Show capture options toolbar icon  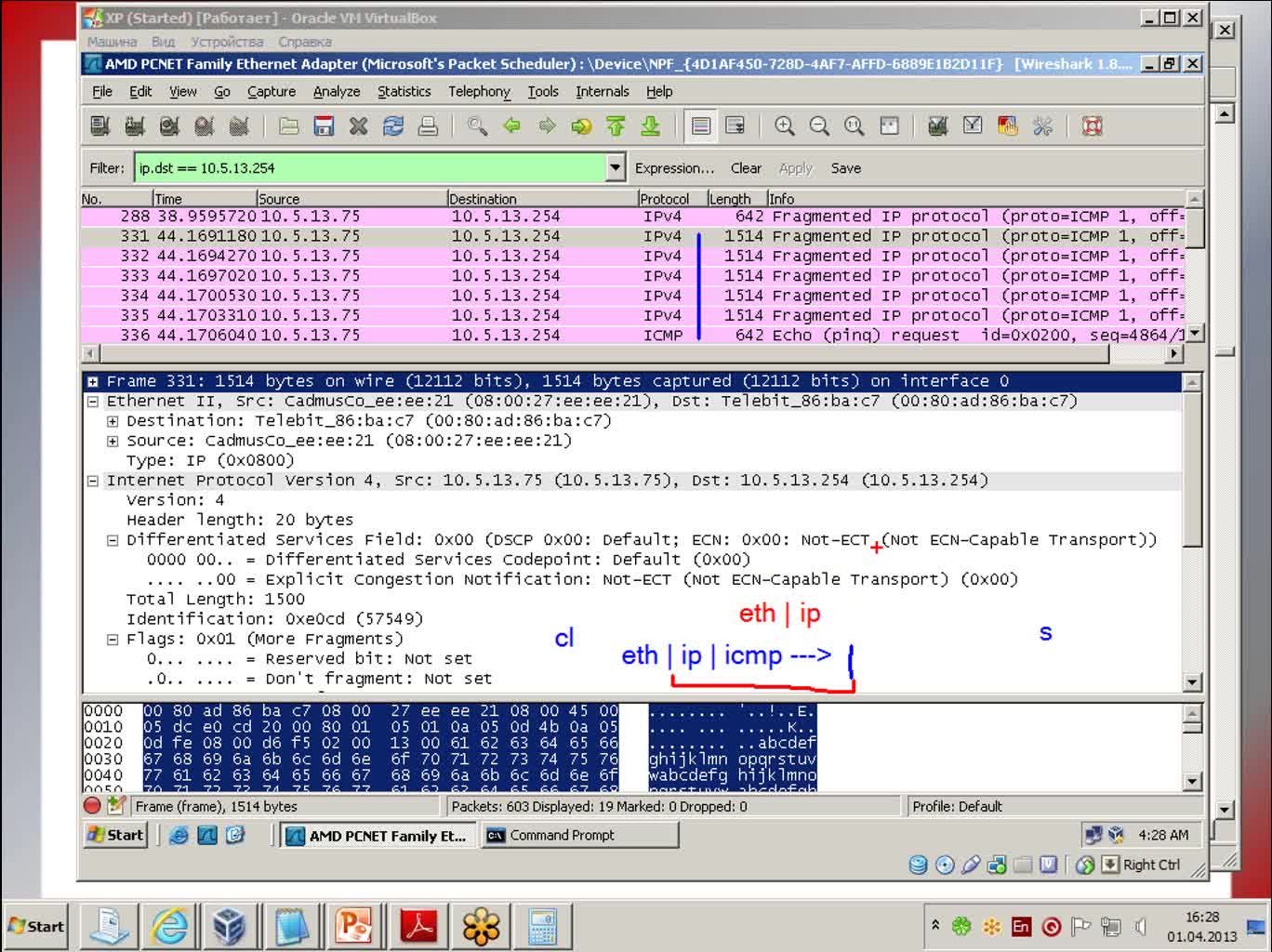pos(135,126)
